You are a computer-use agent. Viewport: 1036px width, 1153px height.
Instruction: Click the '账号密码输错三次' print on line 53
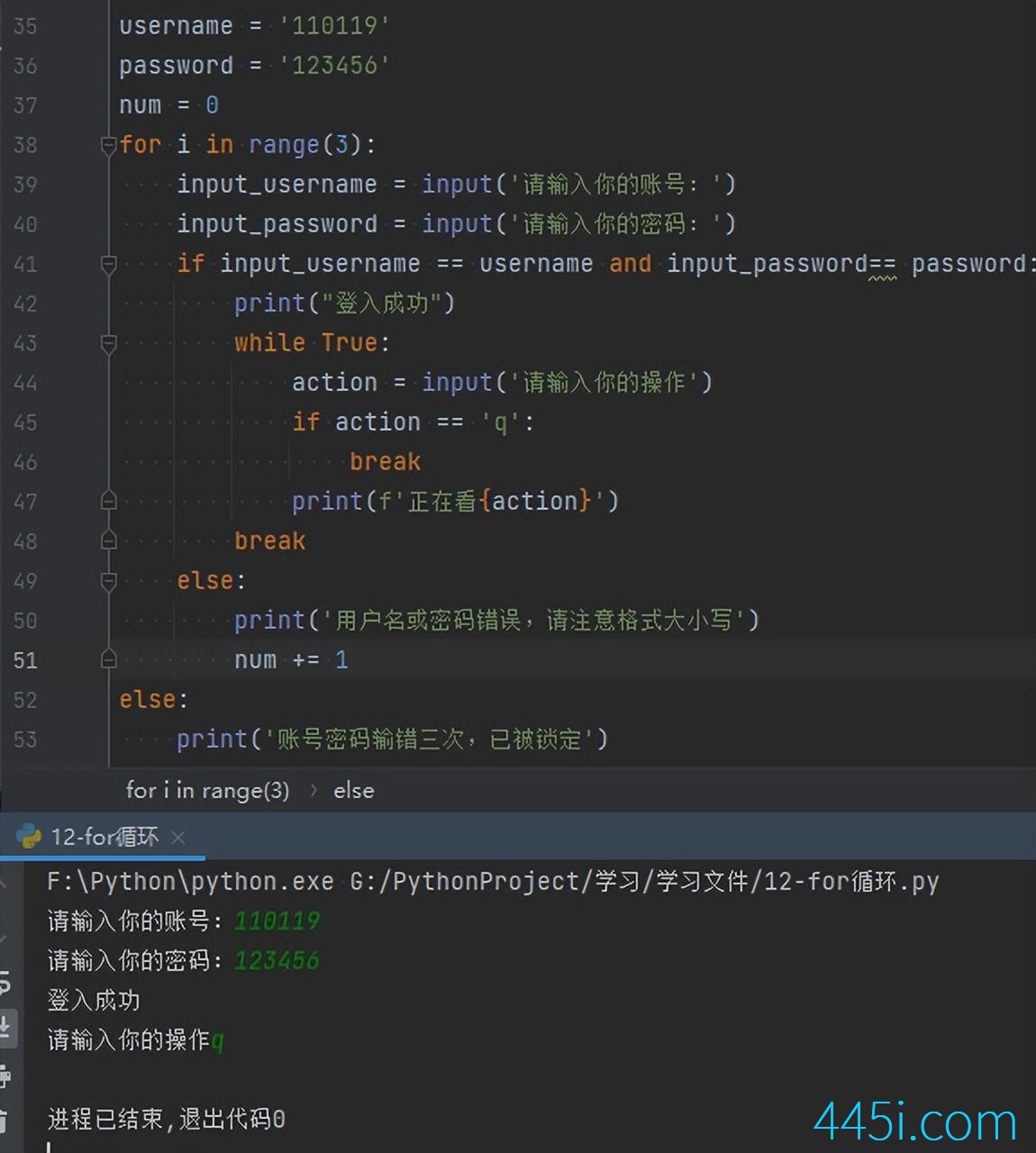[x=392, y=739]
